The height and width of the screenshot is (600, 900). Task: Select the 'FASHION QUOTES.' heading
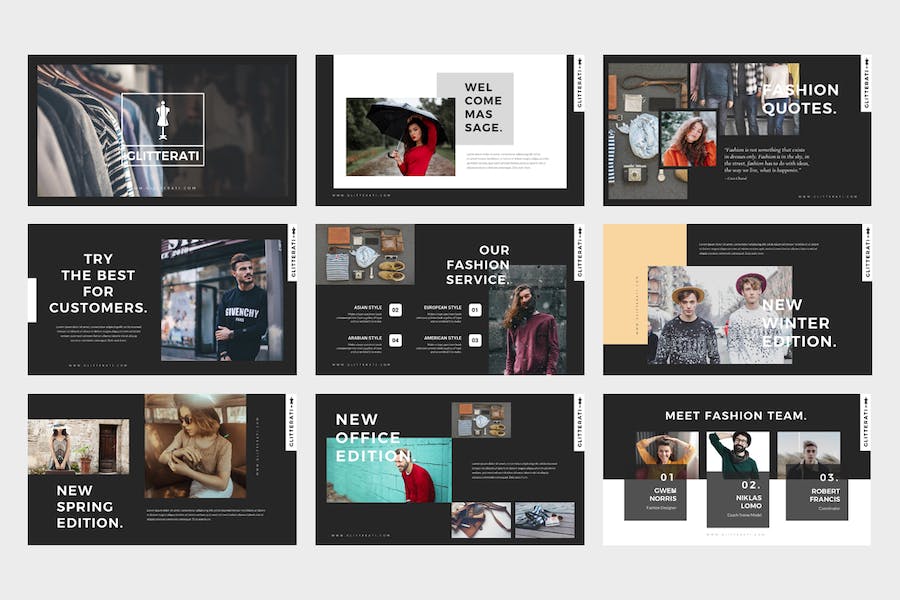click(x=801, y=99)
